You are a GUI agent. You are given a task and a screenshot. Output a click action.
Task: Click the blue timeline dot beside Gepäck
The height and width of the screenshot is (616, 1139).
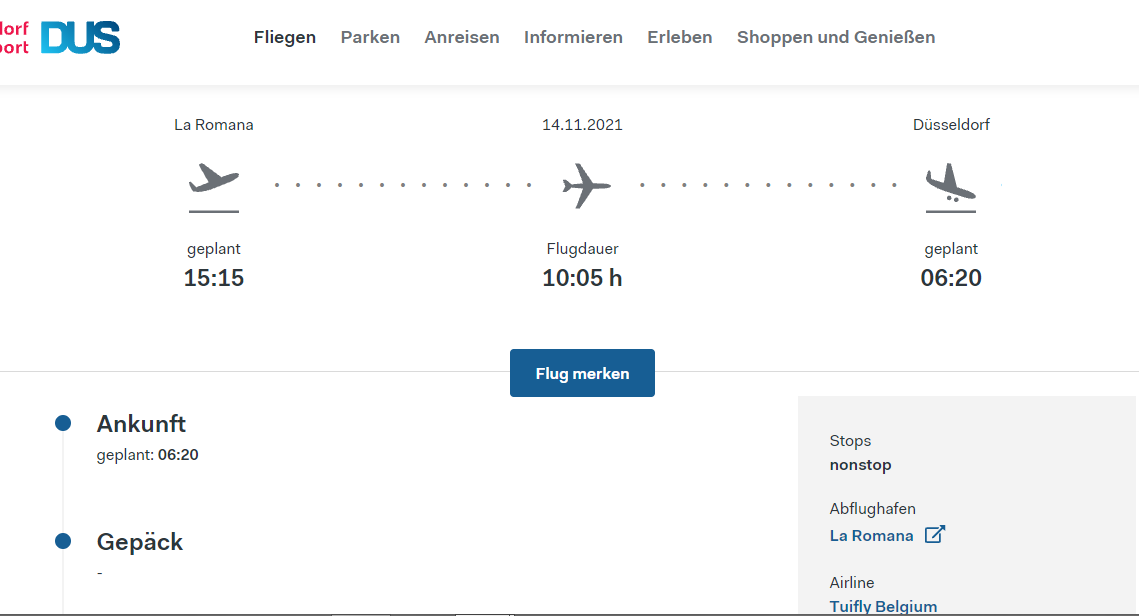63,540
